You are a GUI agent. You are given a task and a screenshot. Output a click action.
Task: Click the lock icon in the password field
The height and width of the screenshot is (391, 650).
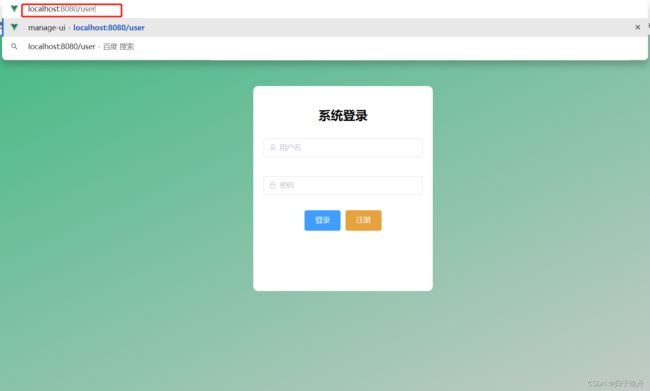pyautogui.click(x=273, y=185)
